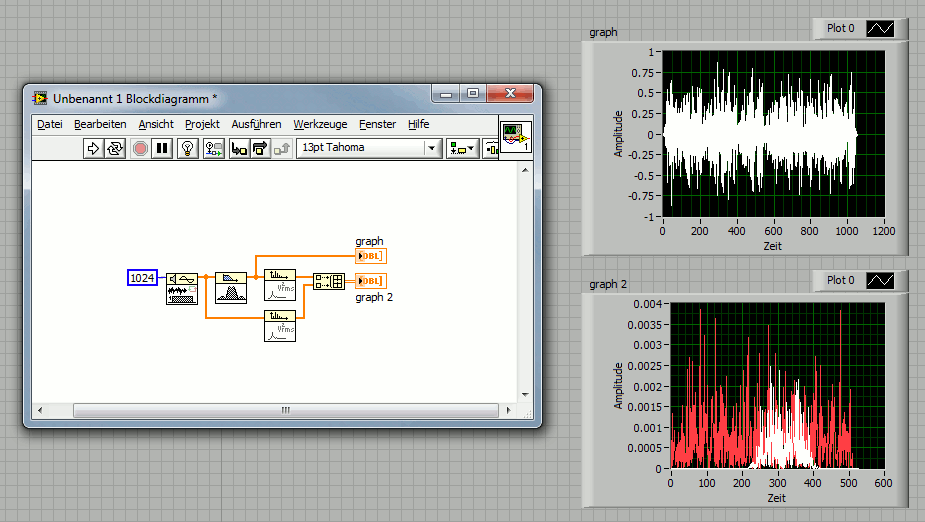Click the 'graph 2' terminal label in diagram

click(374, 297)
